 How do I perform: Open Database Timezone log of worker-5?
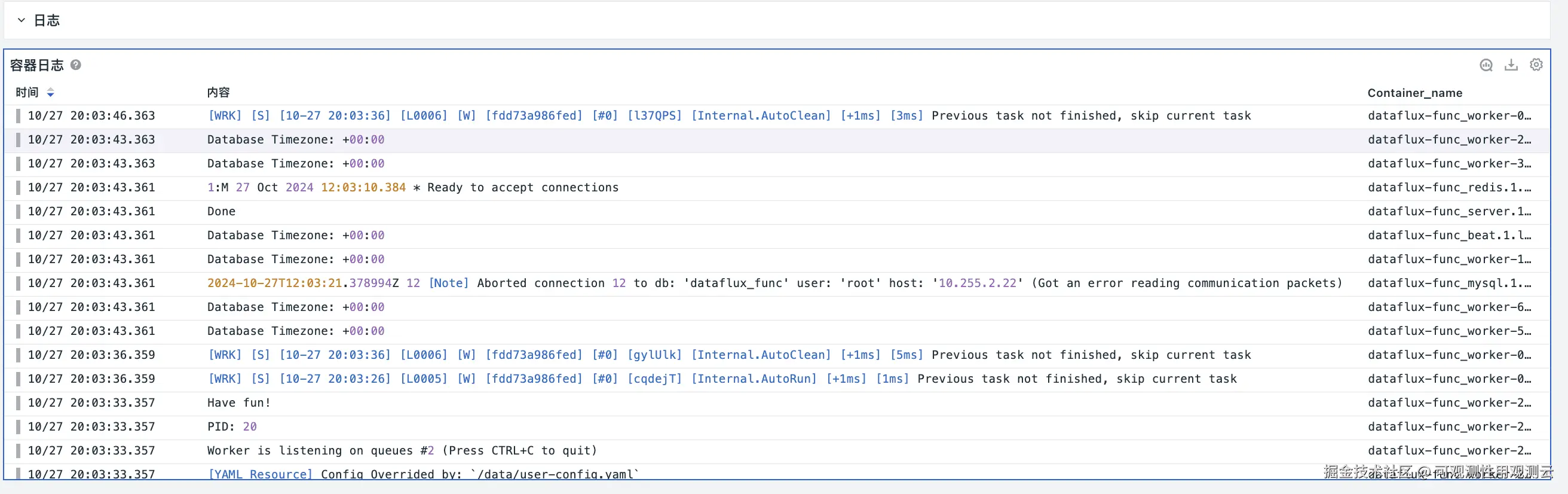[296, 331]
